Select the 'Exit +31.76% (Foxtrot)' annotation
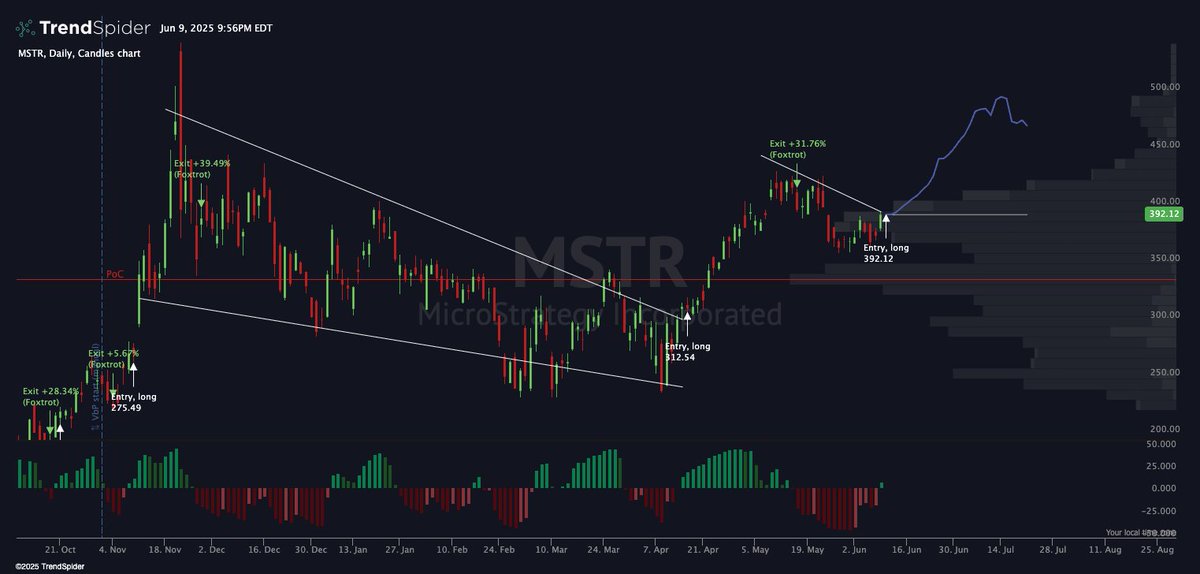The width and height of the screenshot is (1200, 574). click(798, 149)
